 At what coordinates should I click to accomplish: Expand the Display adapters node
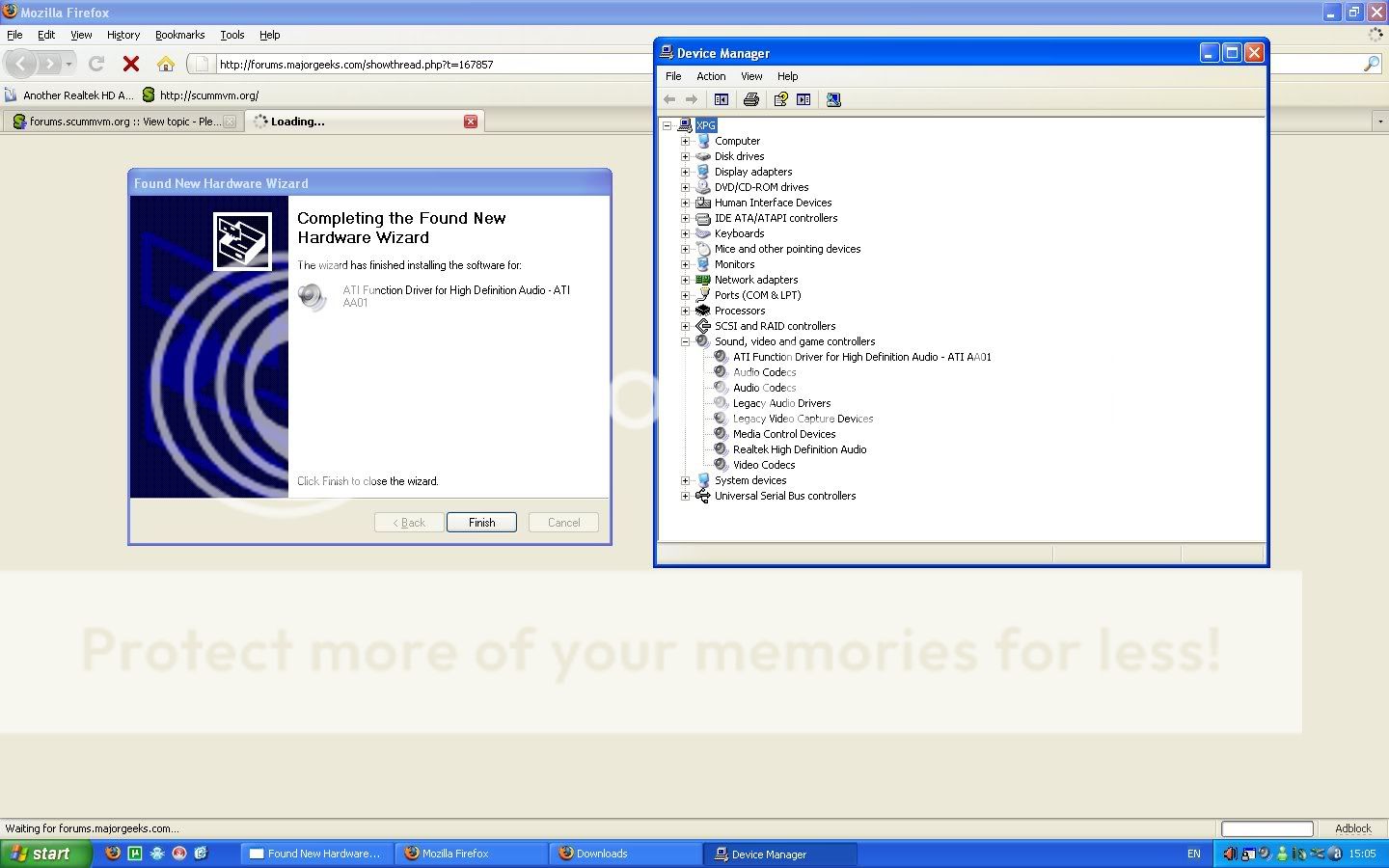(x=686, y=172)
